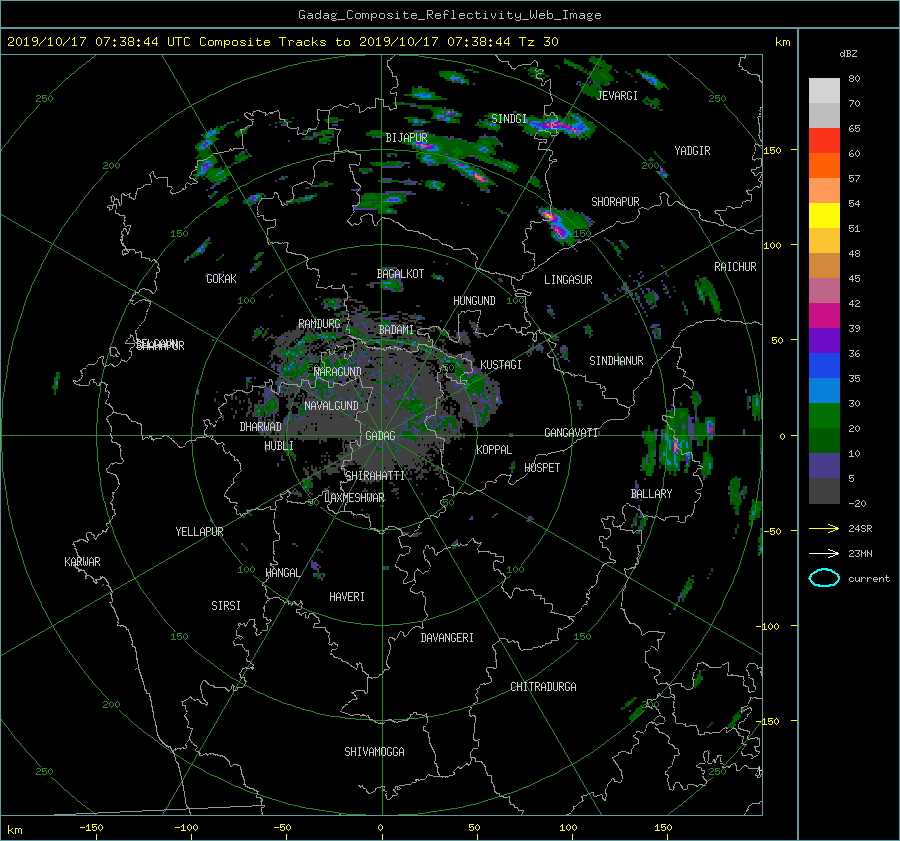The width and height of the screenshot is (900, 841).
Task: Click the SINDHANUR city label
Action: tap(616, 361)
